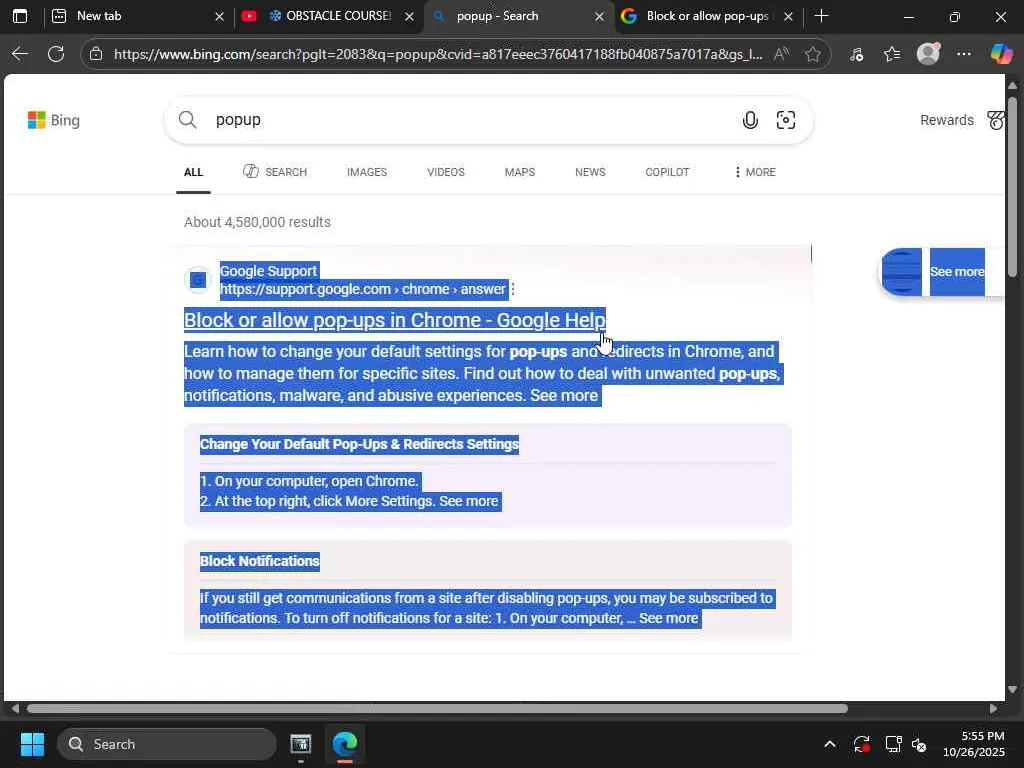Screen dimensions: 1024x768
Task: Open the browser extensions icon
Action: pos(857,54)
